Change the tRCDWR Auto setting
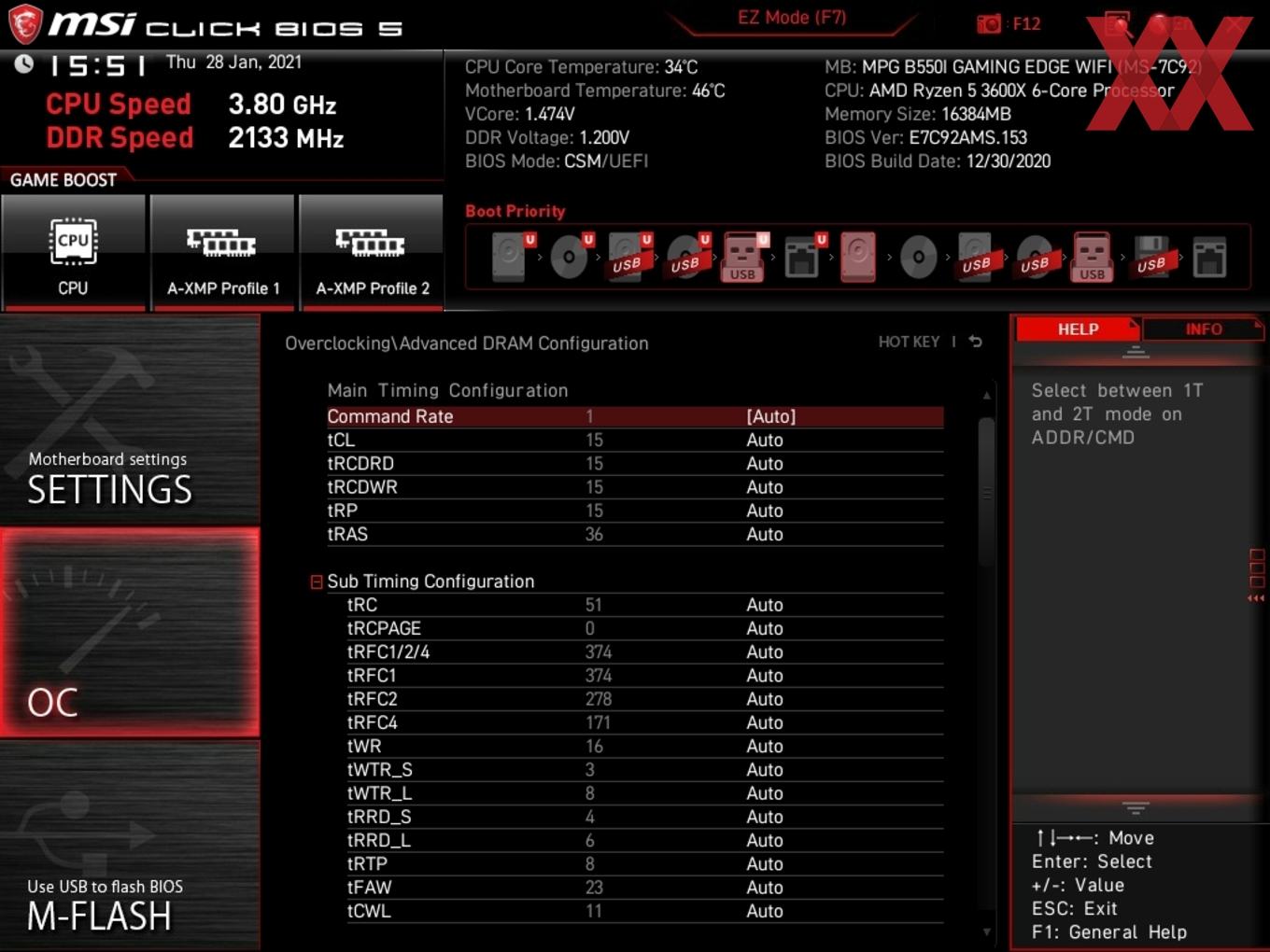 point(765,487)
